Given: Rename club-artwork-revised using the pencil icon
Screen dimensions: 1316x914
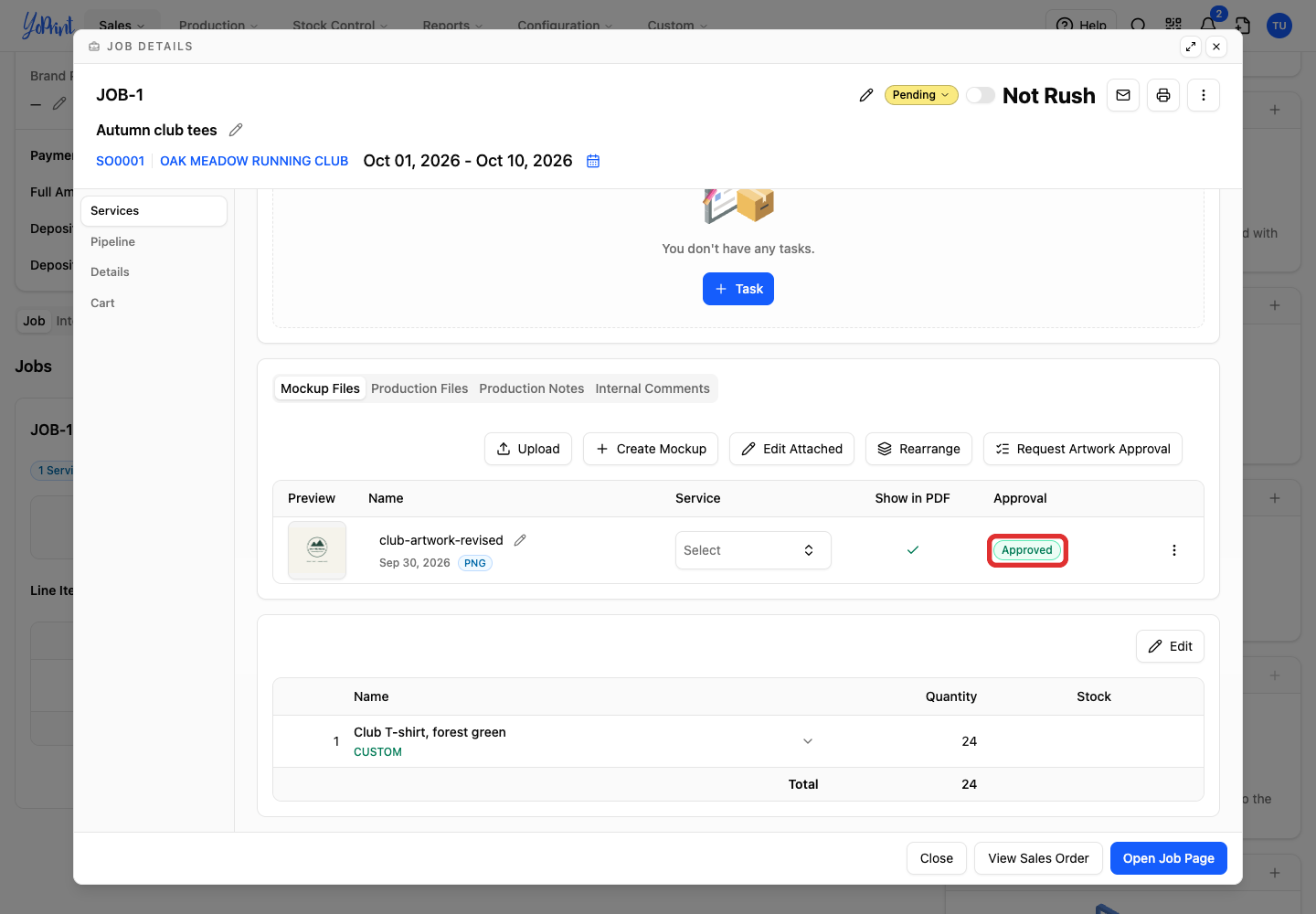Looking at the screenshot, I should [x=520, y=540].
